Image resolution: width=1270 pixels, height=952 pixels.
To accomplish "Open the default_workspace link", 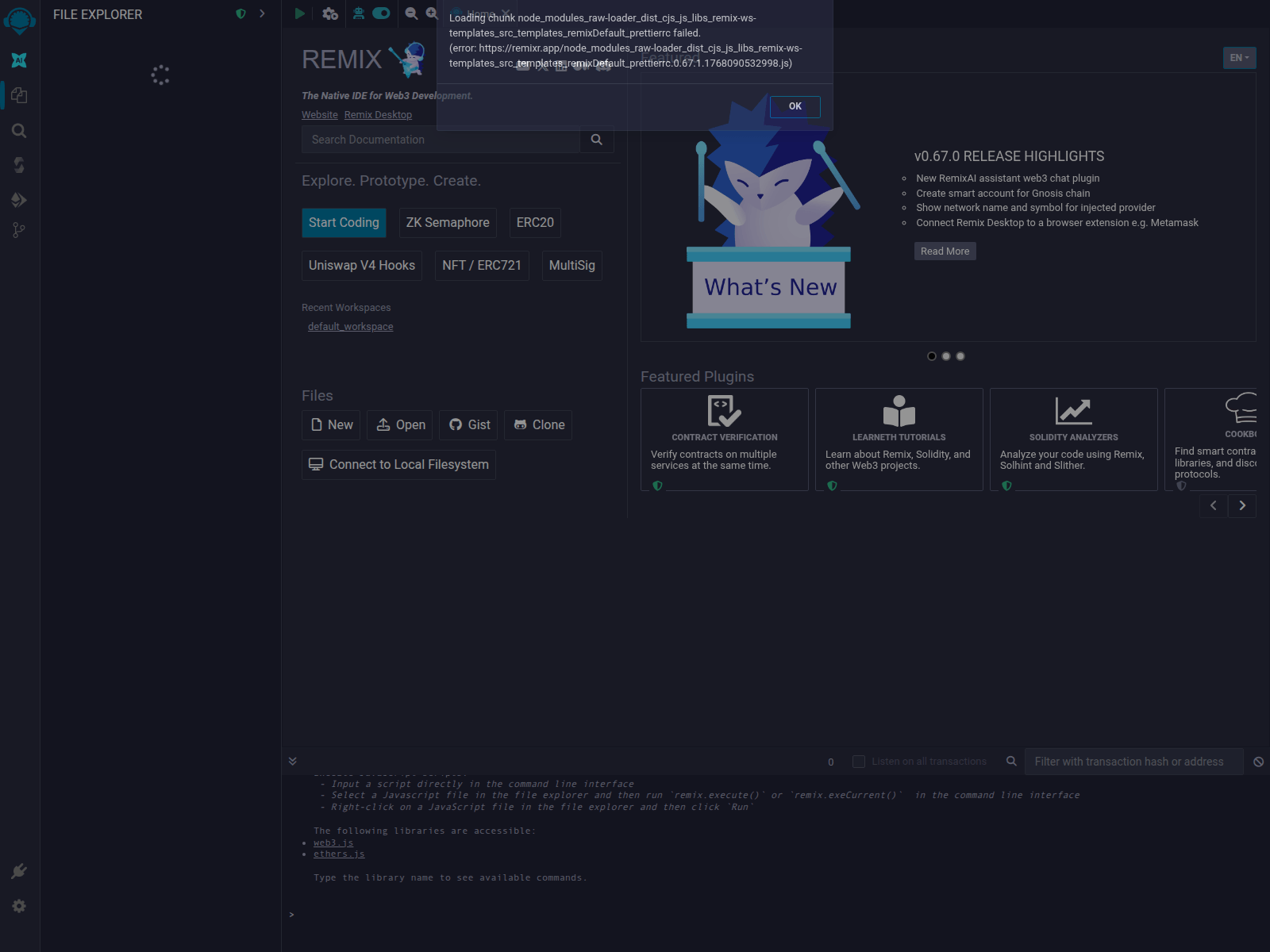I will 350,326.
